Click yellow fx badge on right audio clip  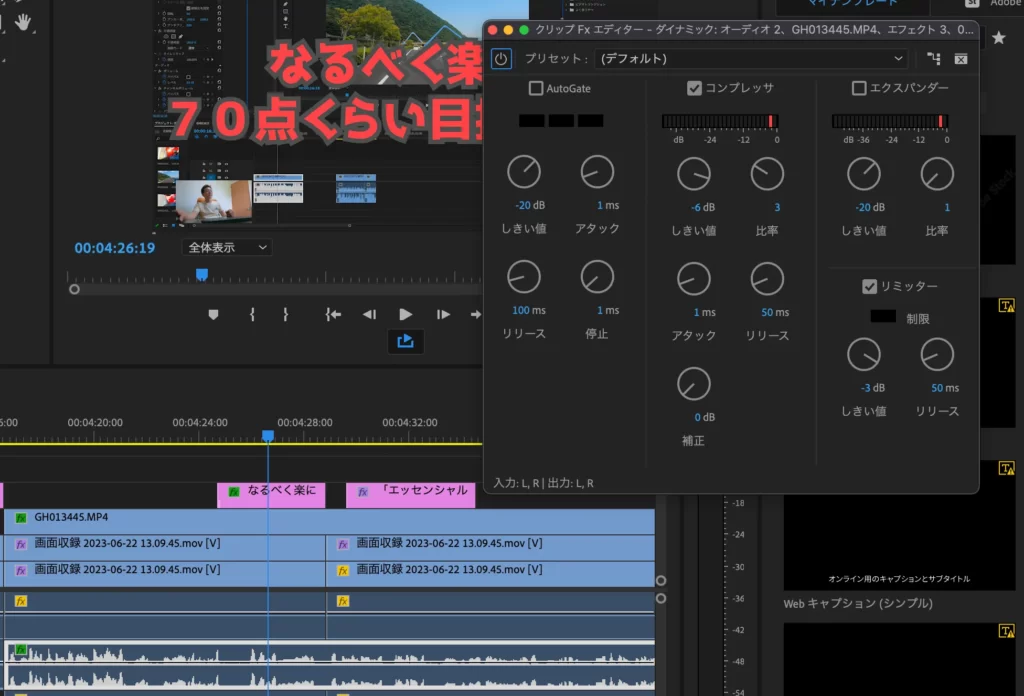[343, 601]
